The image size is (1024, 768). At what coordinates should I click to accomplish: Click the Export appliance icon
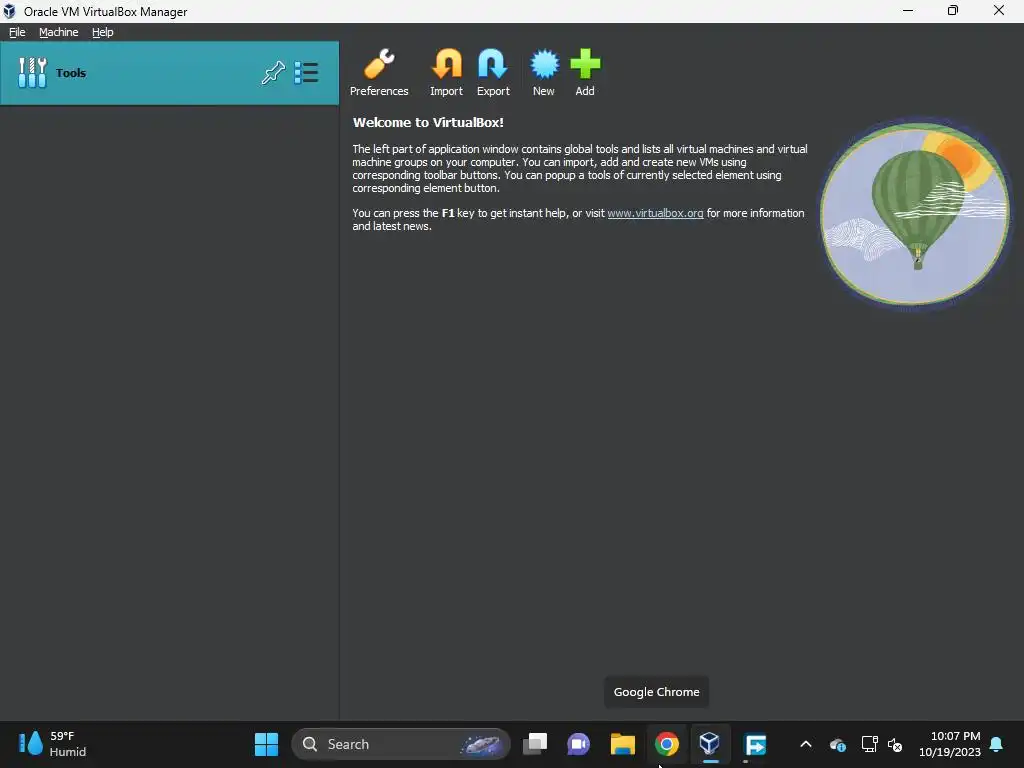tap(493, 72)
